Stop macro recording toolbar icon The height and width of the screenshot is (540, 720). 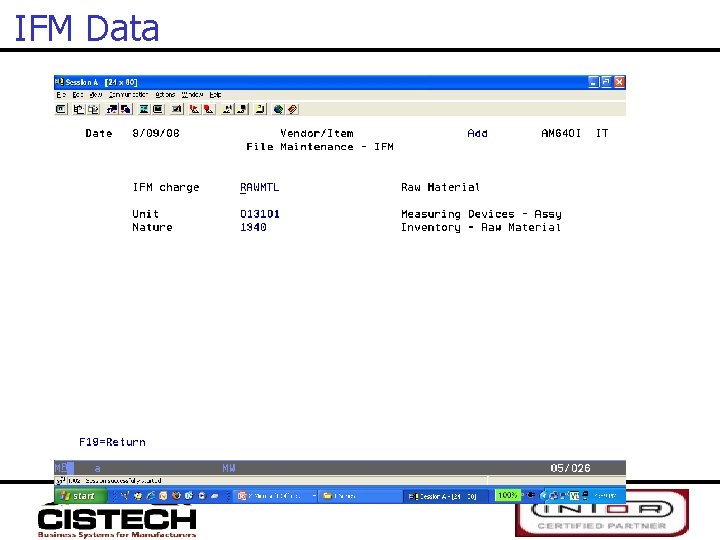click(x=209, y=109)
